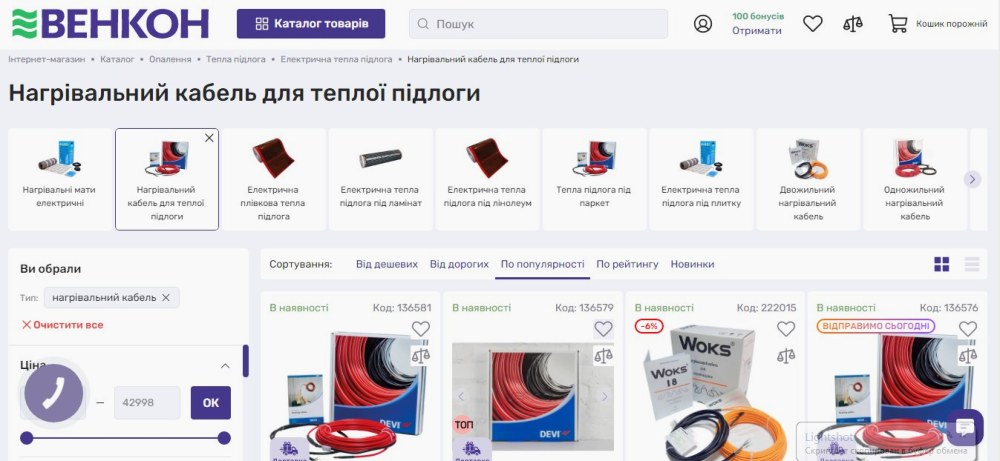Sort products by По рейтингу

click(x=627, y=264)
